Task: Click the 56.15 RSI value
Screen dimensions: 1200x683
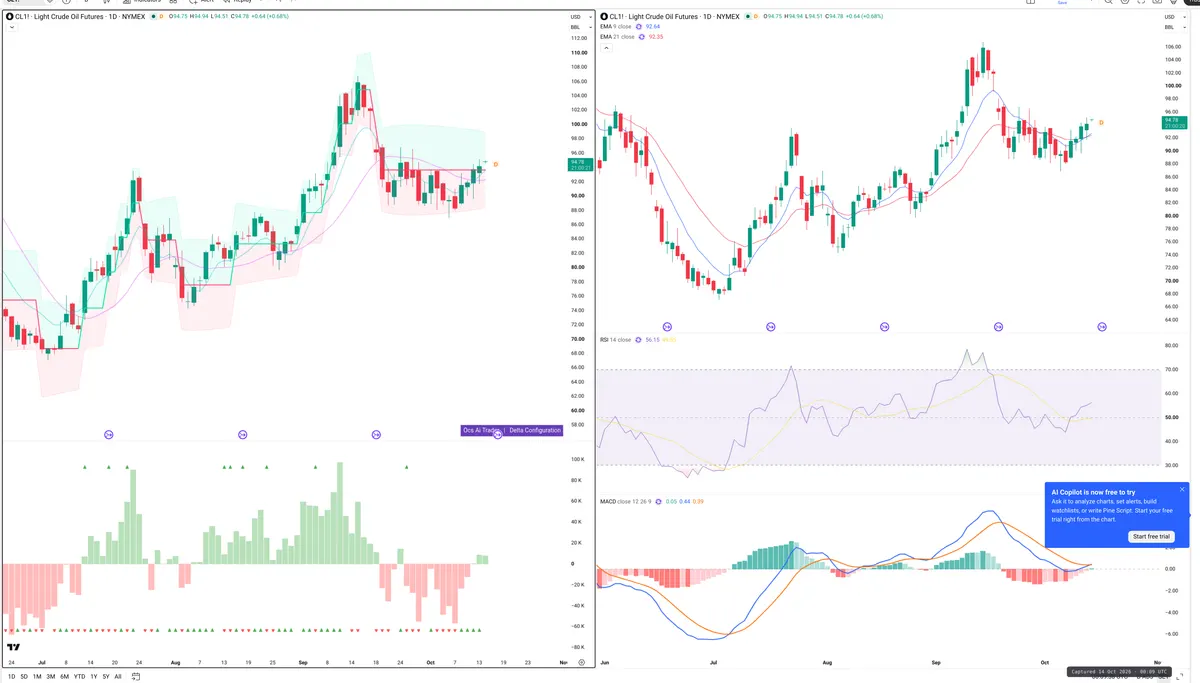Action: (x=652, y=340)
